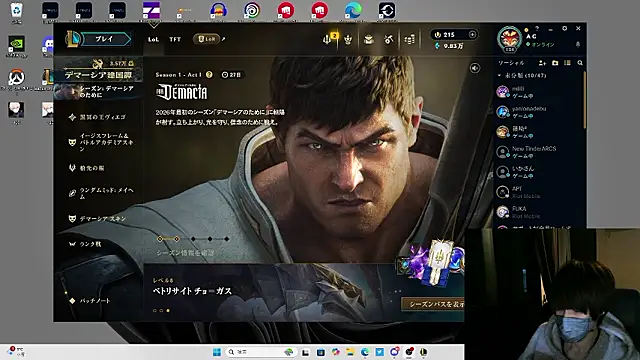The width and height of the screenshot is (640, 360).
Task: Click the blue essence 9.83万 balance
Action: [x=449, y=46]
